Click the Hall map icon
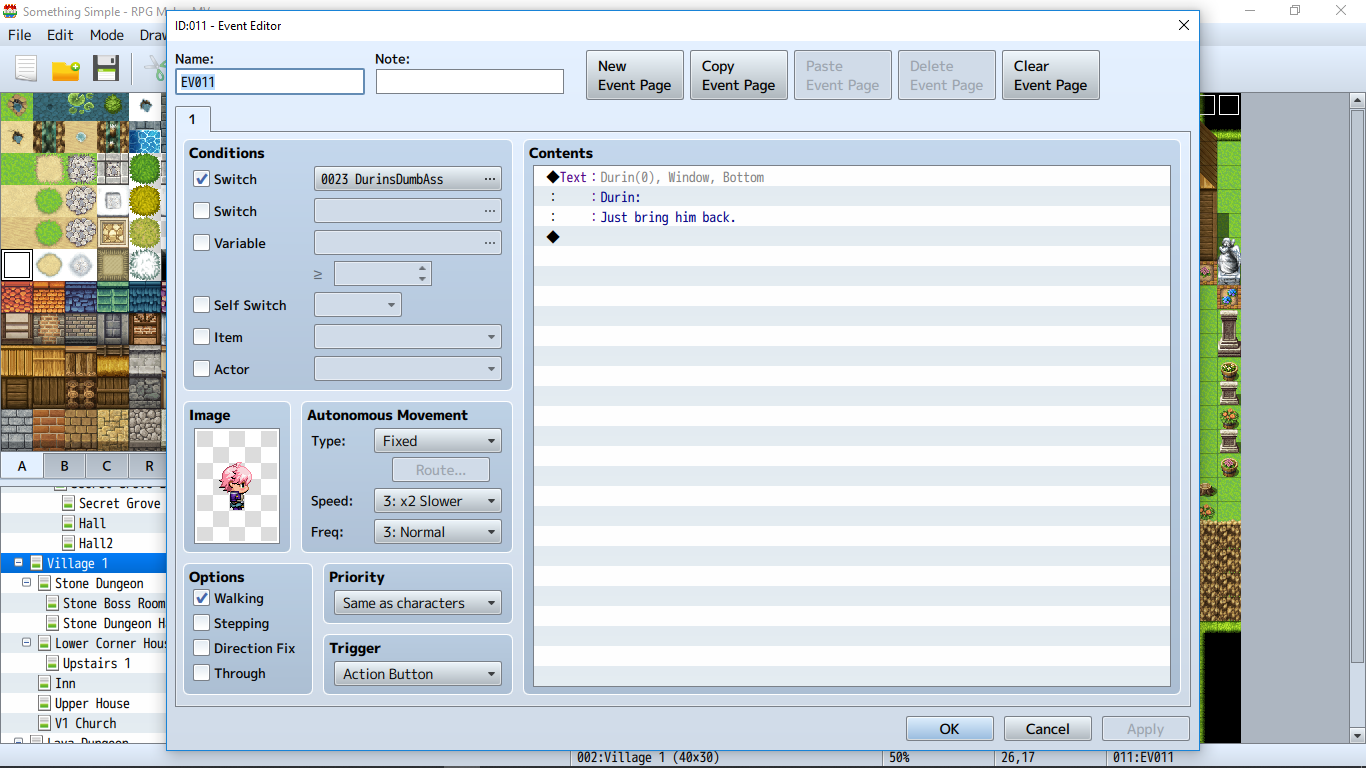 [x=69, y=523]
